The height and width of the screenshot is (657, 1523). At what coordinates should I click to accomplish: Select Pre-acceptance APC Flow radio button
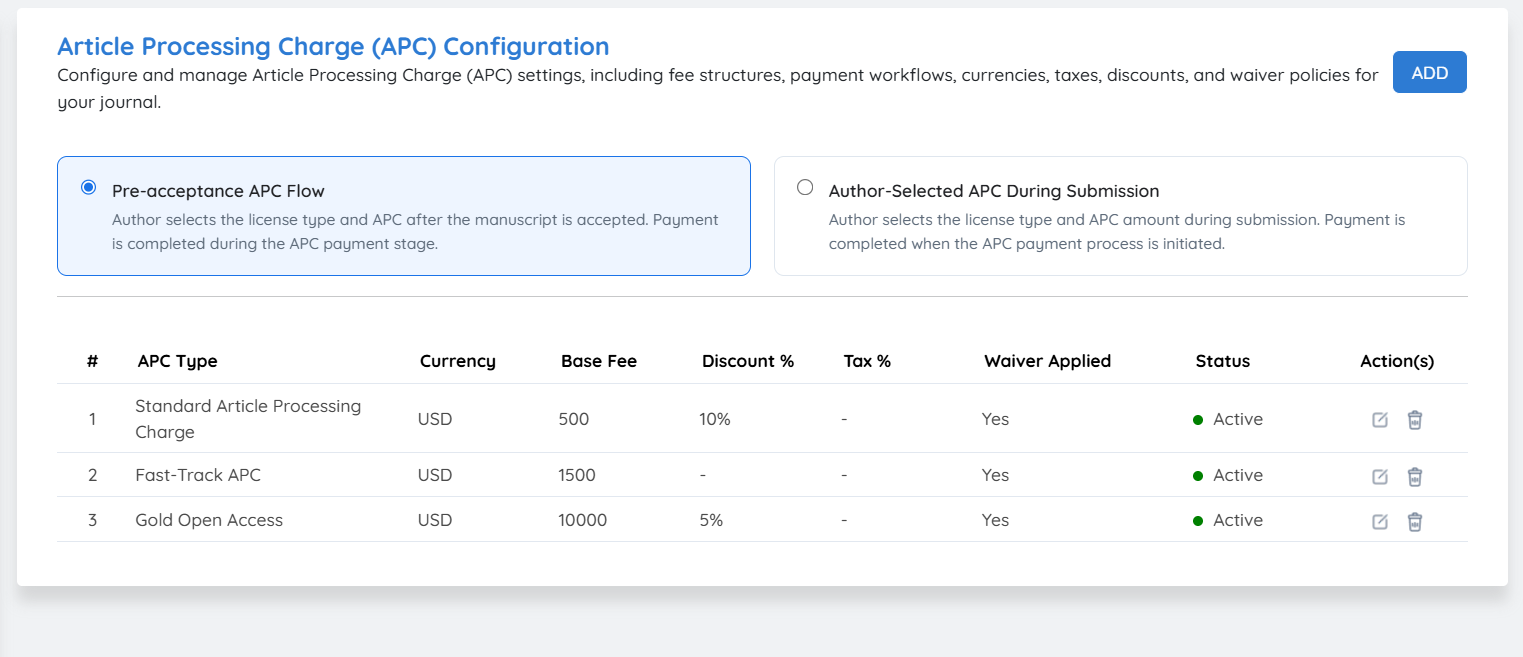[88, 187]
